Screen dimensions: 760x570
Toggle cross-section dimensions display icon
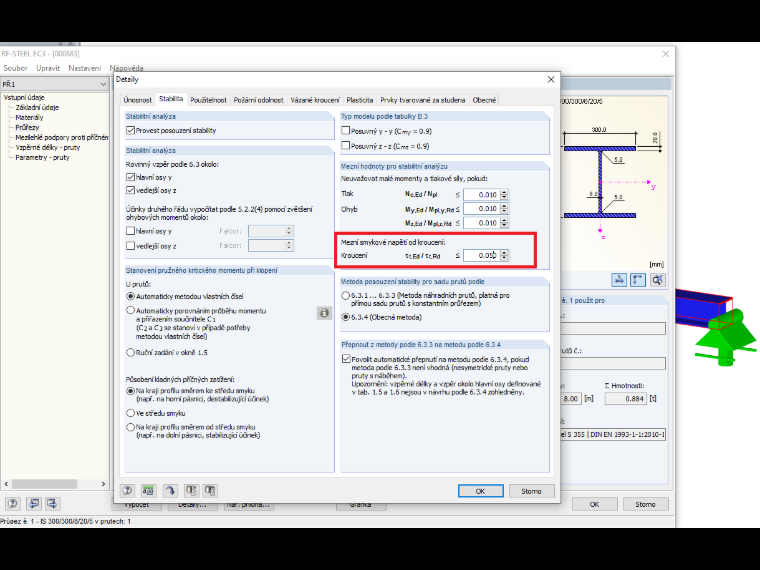[619, 280]
